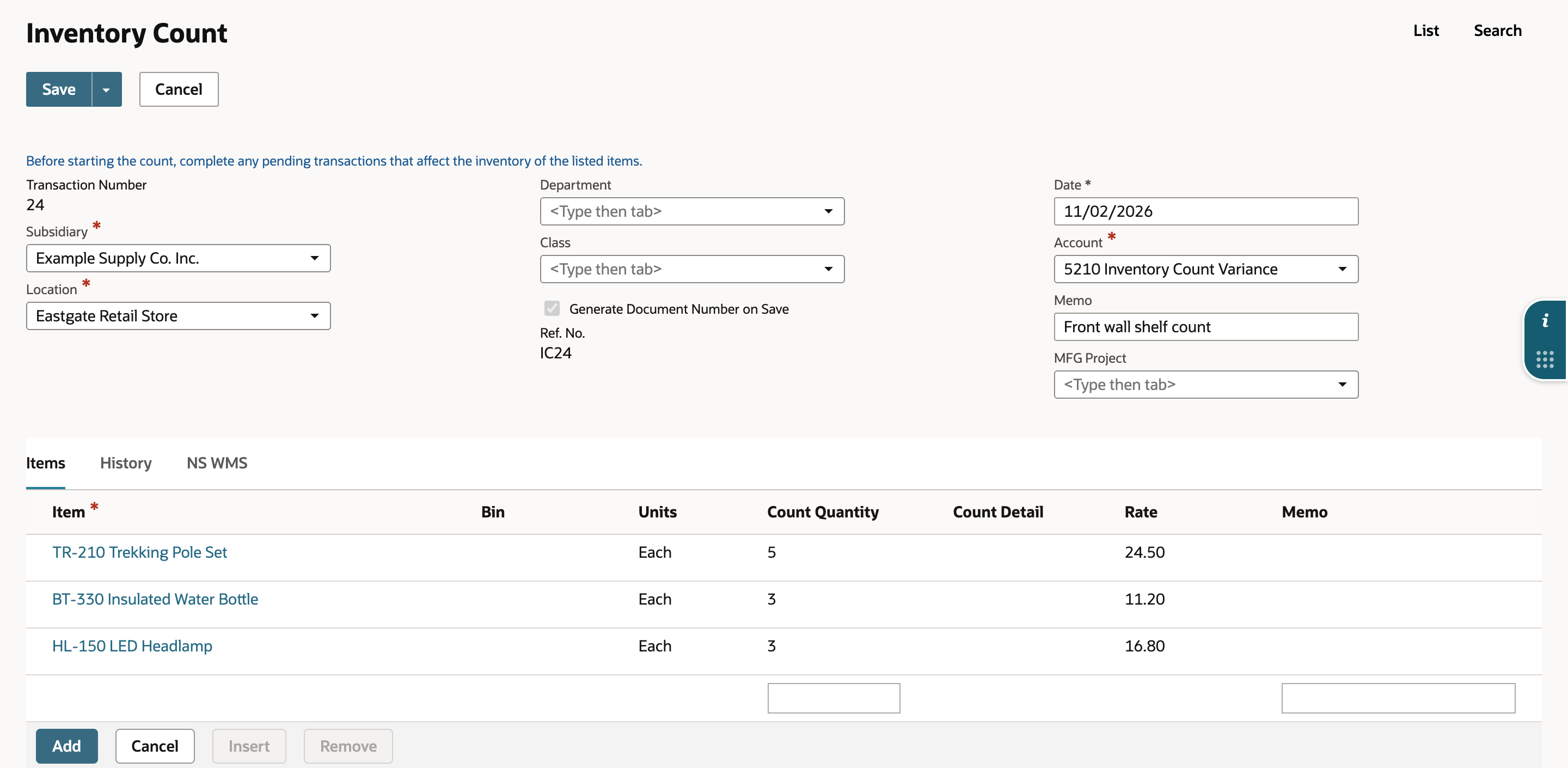Click the new line Count Quantity field
The image size is (1568, 768).
click(834, 698)
